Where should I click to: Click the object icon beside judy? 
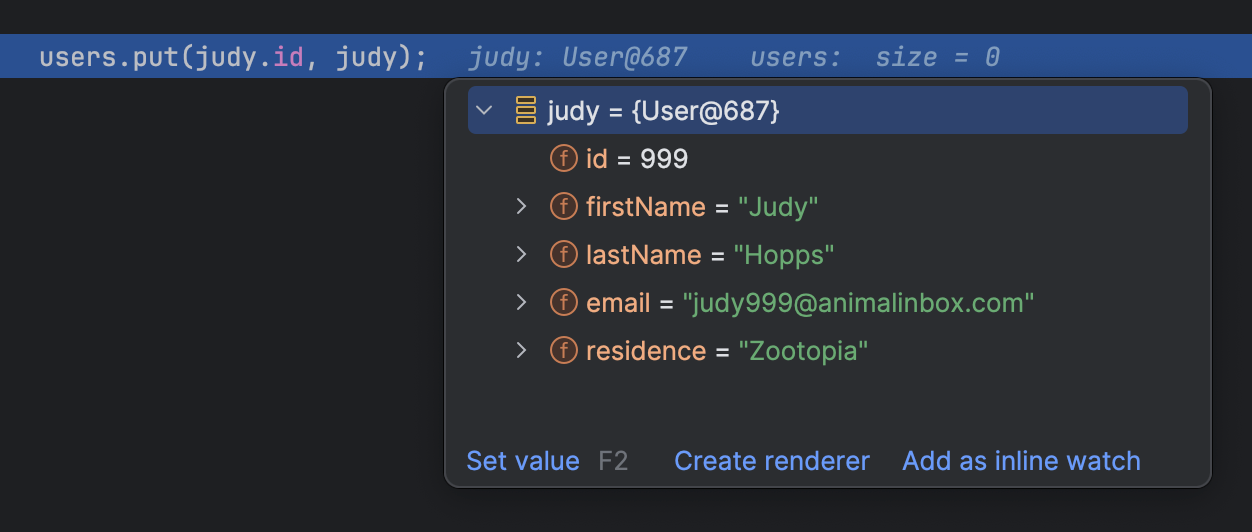(x=525, y=110)
